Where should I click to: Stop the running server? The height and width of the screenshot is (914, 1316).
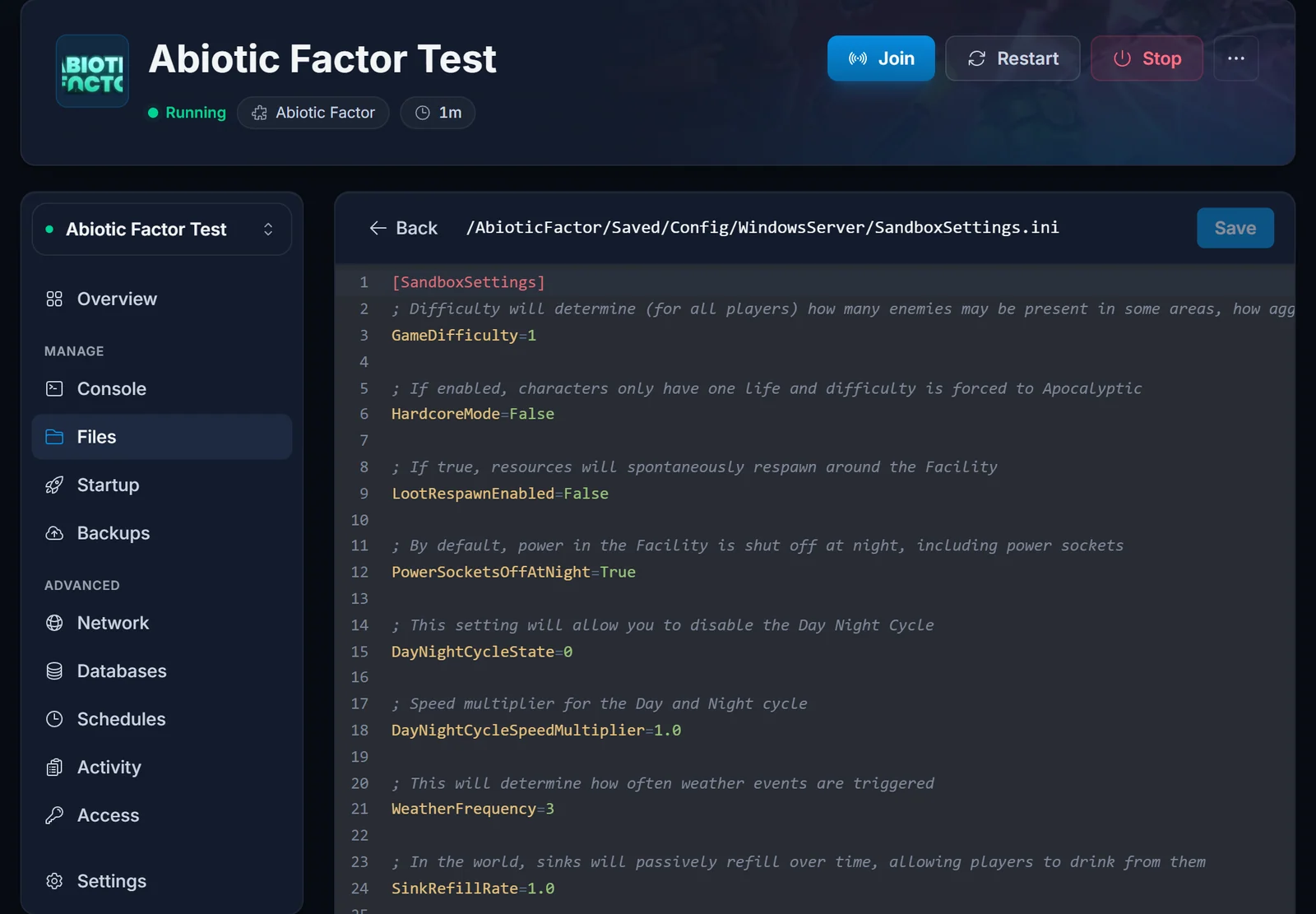[x=1147, y=58]
